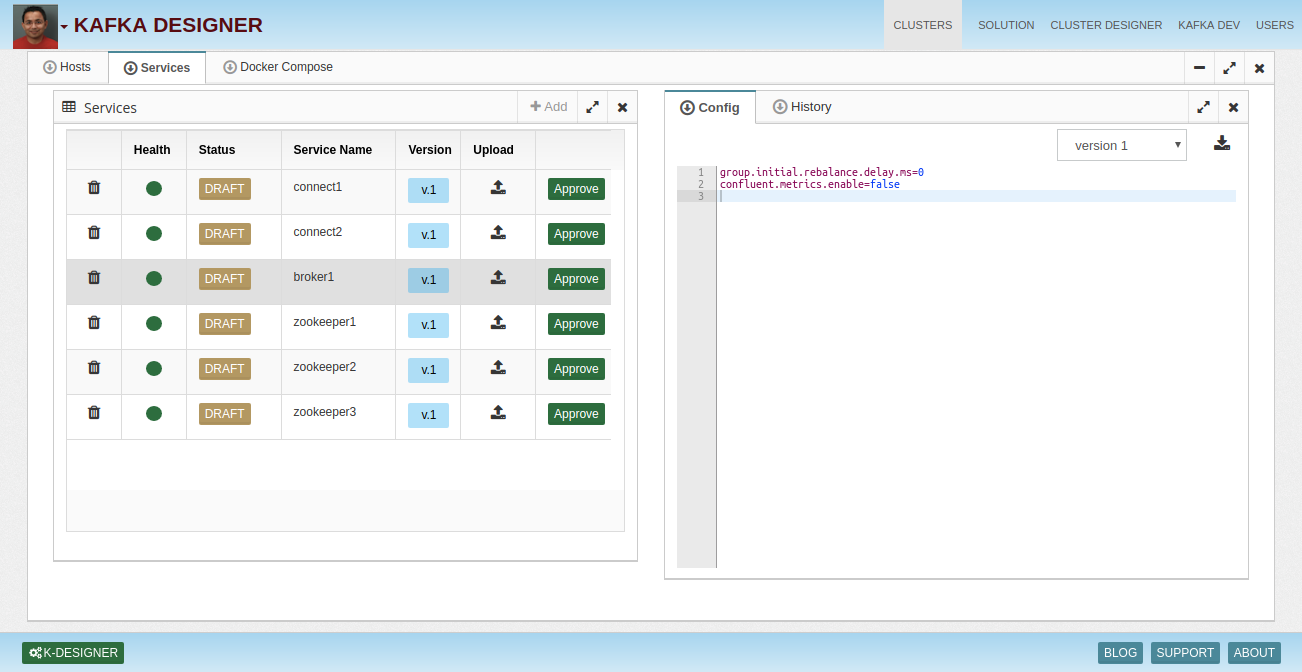This screenshot has height=672, width=1302.
Task: Click the trash icon for zookeeper3
Action: [x=94, y=412]
